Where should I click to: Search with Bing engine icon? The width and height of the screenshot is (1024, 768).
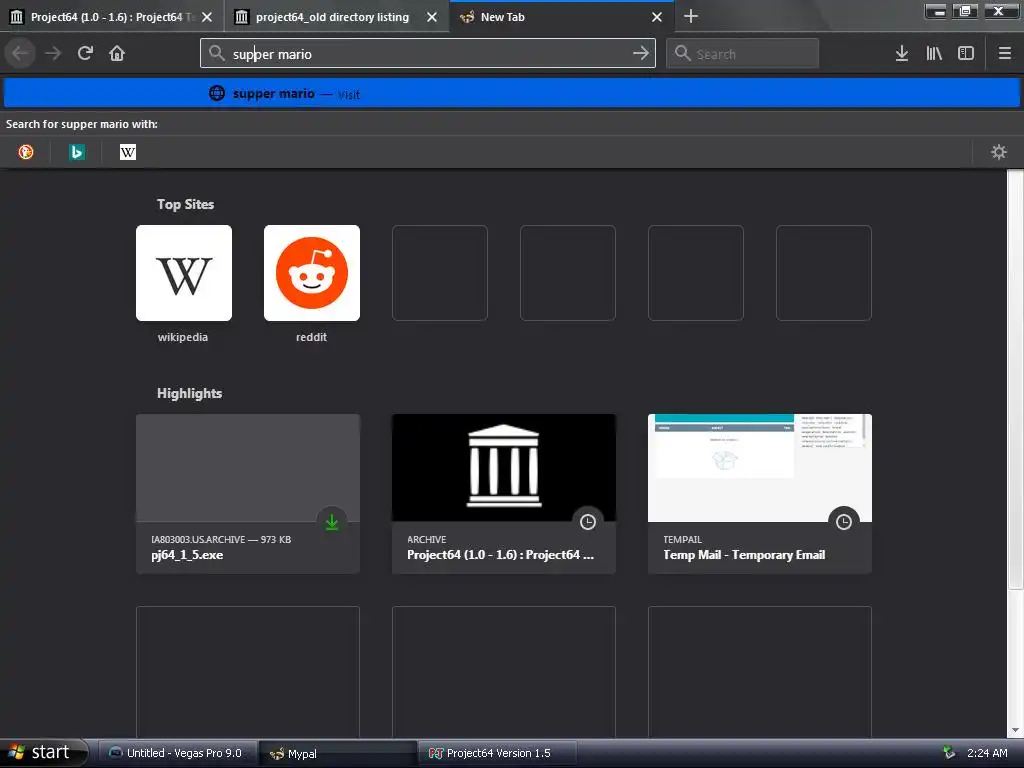(77, 152)
